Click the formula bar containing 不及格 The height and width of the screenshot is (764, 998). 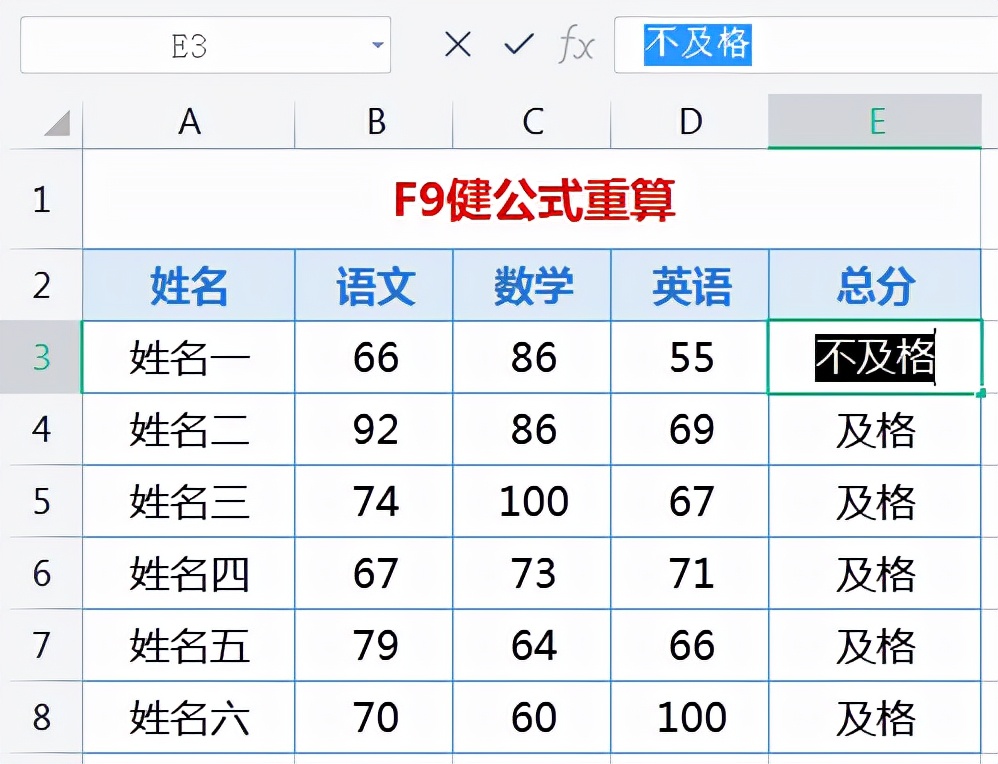700,44
